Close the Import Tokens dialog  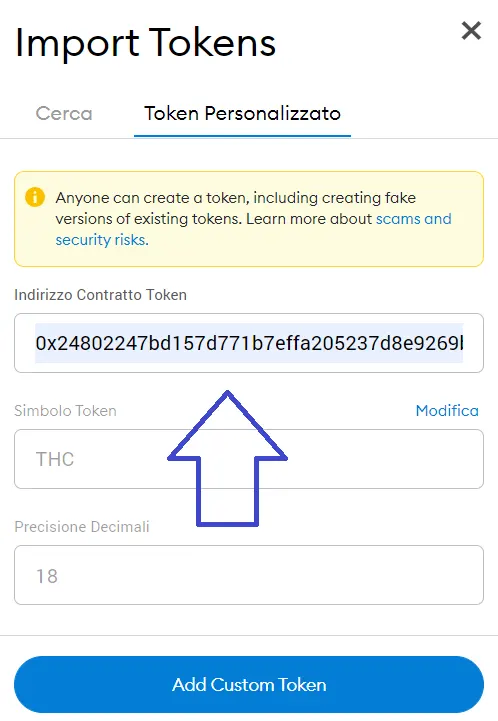pyautogui.click(x=471, y=31)
